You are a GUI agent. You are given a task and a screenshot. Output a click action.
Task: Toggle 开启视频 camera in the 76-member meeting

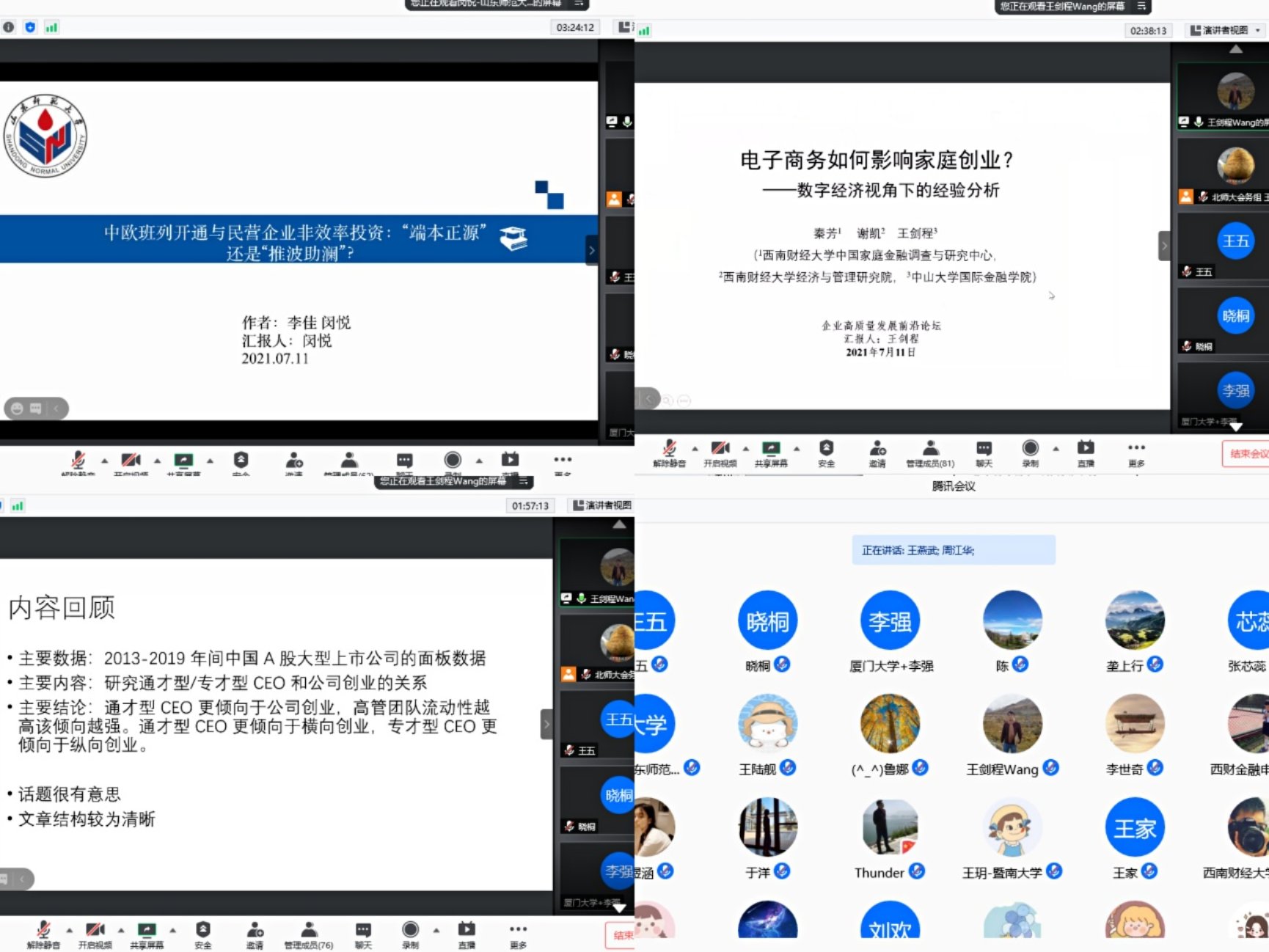95,934
